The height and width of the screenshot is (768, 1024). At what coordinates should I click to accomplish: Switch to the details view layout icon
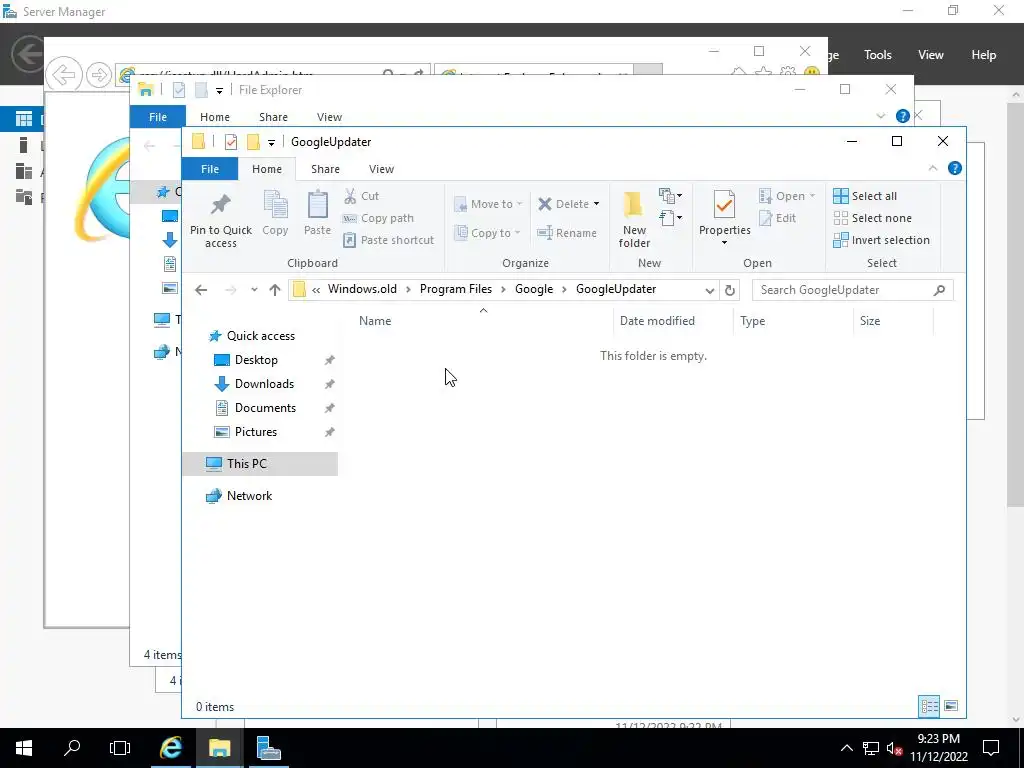point(929,706)
